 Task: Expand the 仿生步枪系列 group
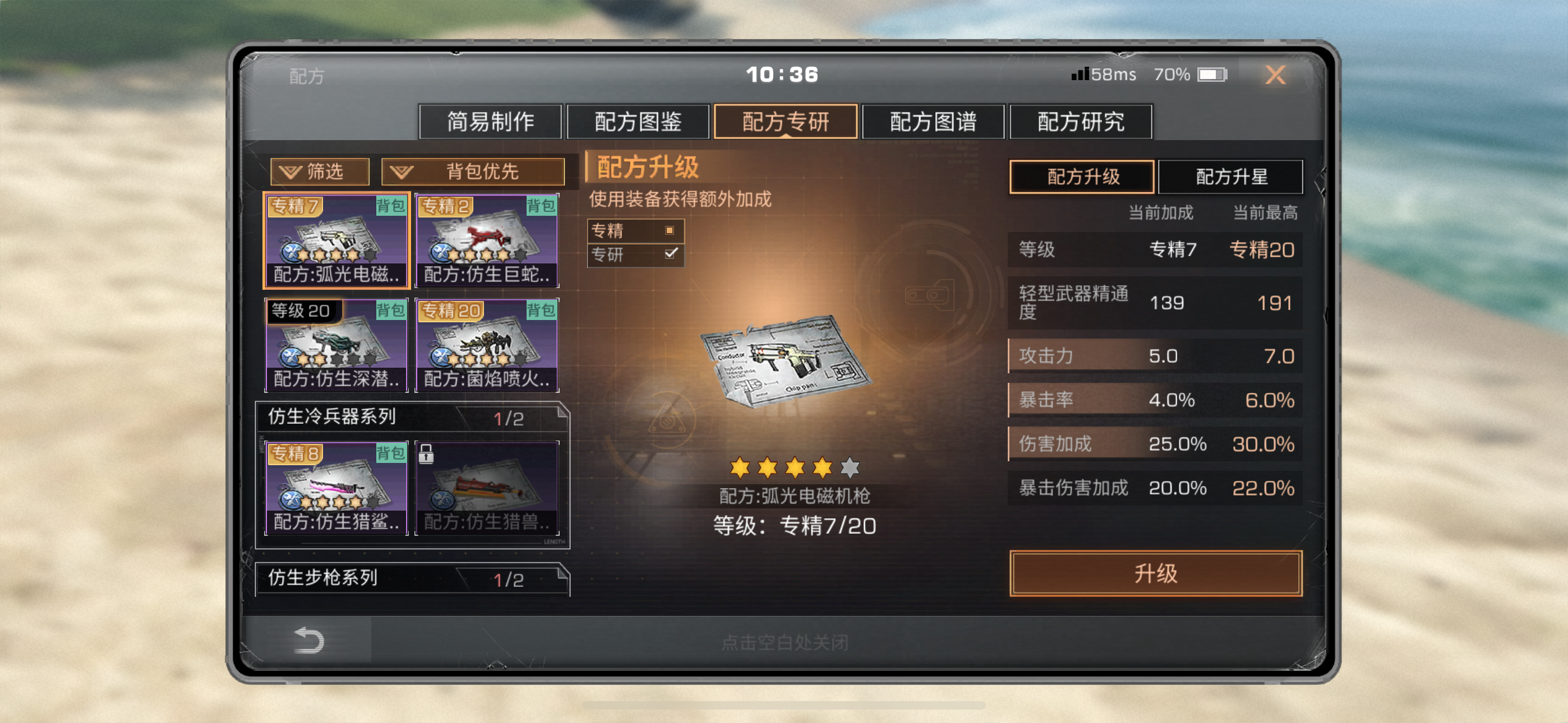[412, 578]
